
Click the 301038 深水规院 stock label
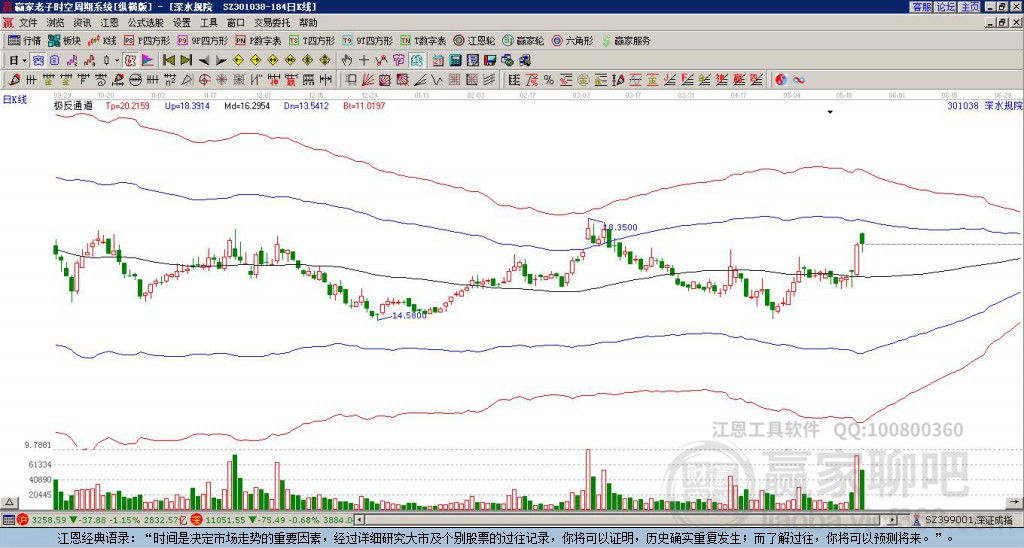985,105
